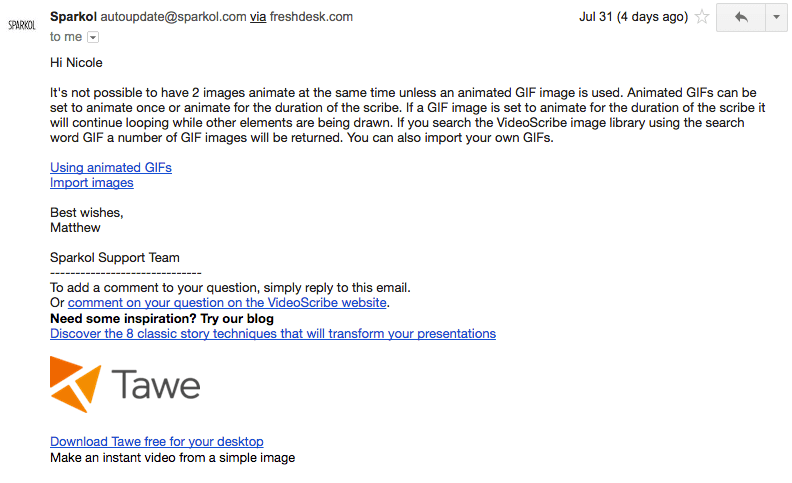Image resolution: width=792 pixels, height=483 pixels.
Task: Click the "Jul 31 (4 days ago)" date
Action: point(633,17)
